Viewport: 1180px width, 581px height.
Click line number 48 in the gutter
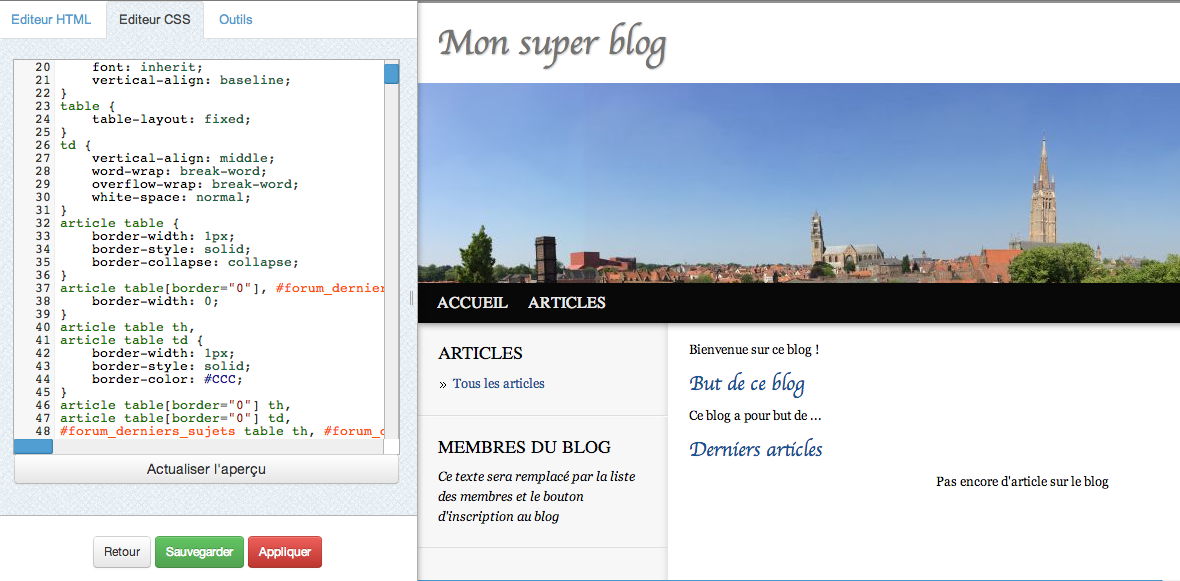coord(43,430)
